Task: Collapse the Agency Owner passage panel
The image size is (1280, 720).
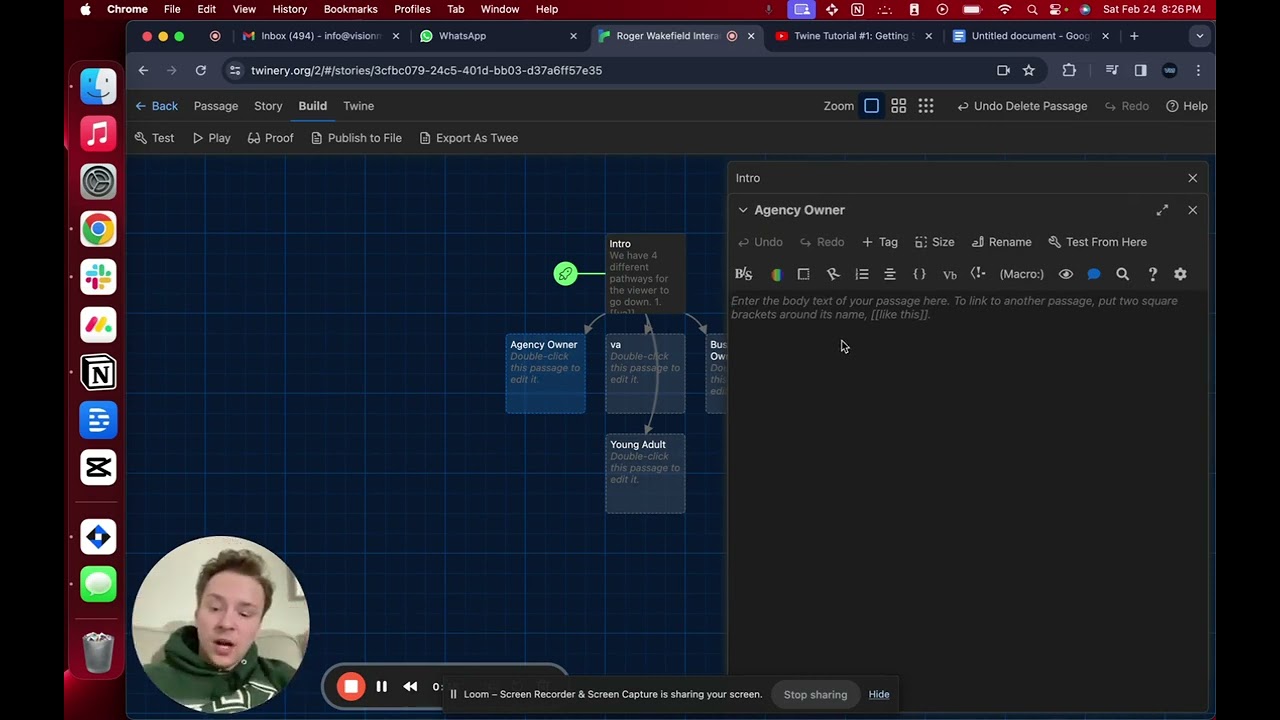Action: click(x=743, y=210)
